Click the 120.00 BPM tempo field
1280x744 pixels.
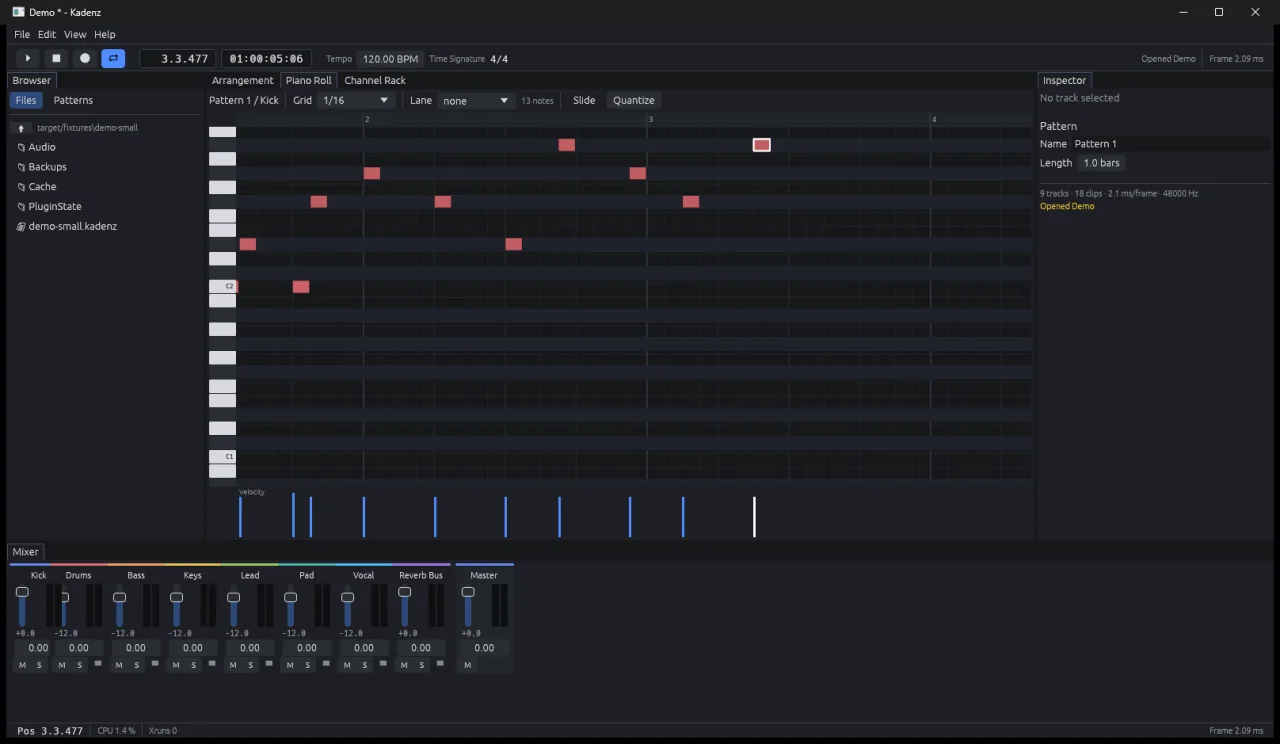tap(390, 59)
